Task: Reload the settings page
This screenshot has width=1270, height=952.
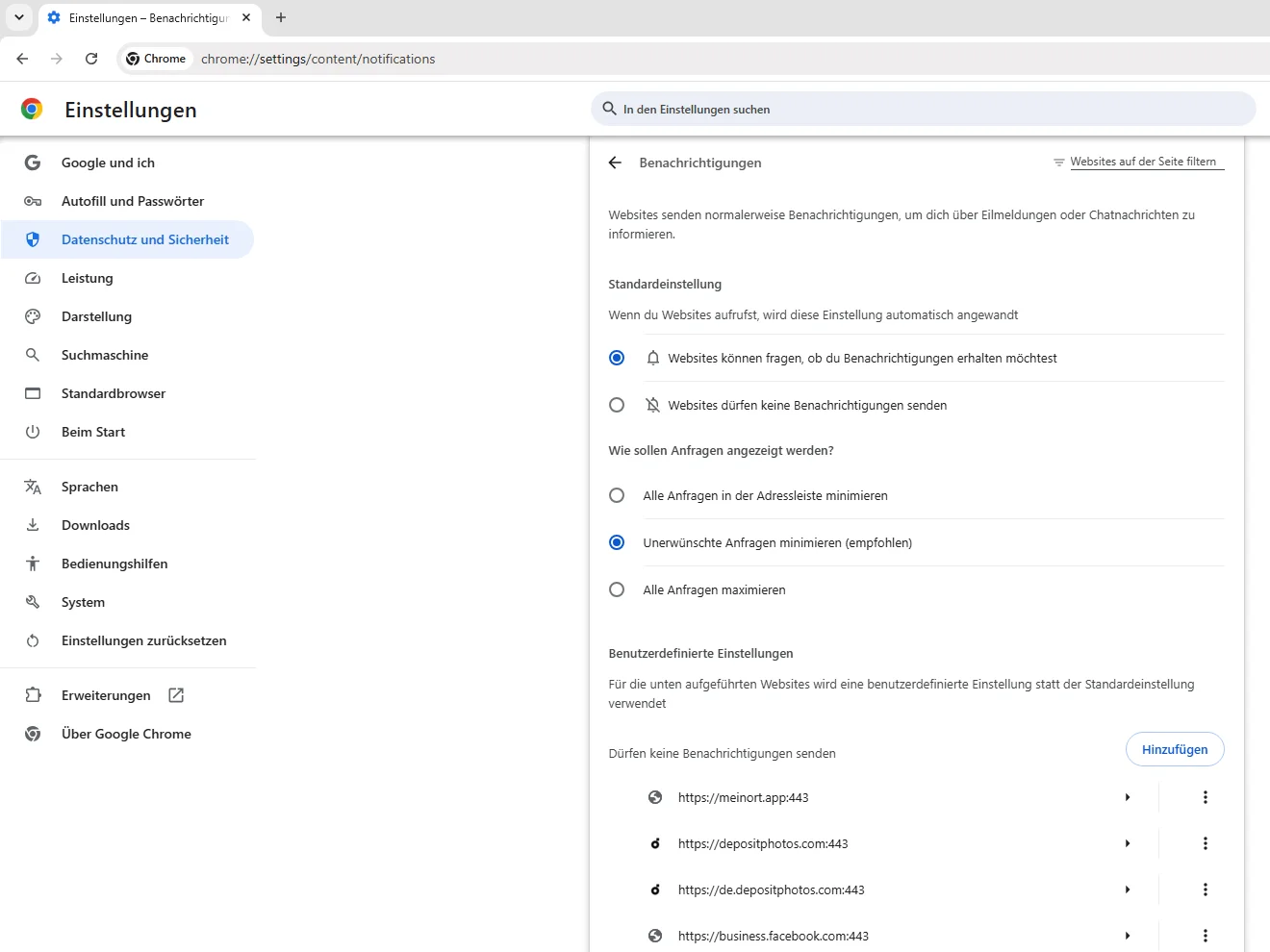Action: coord(91,59)
